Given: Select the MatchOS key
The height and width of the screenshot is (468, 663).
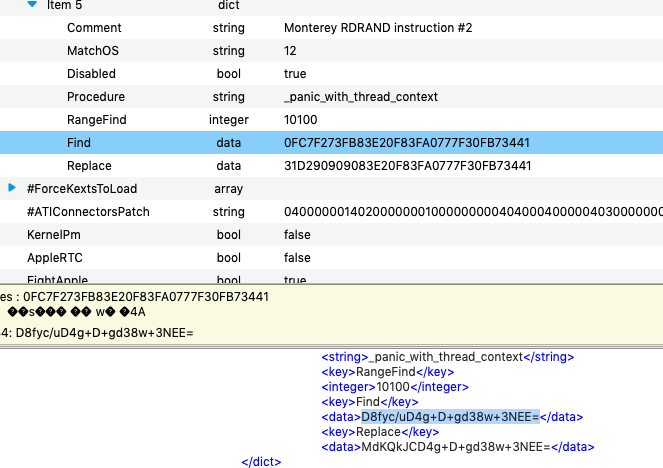Looking at the screenshot, I should [93, 51].
